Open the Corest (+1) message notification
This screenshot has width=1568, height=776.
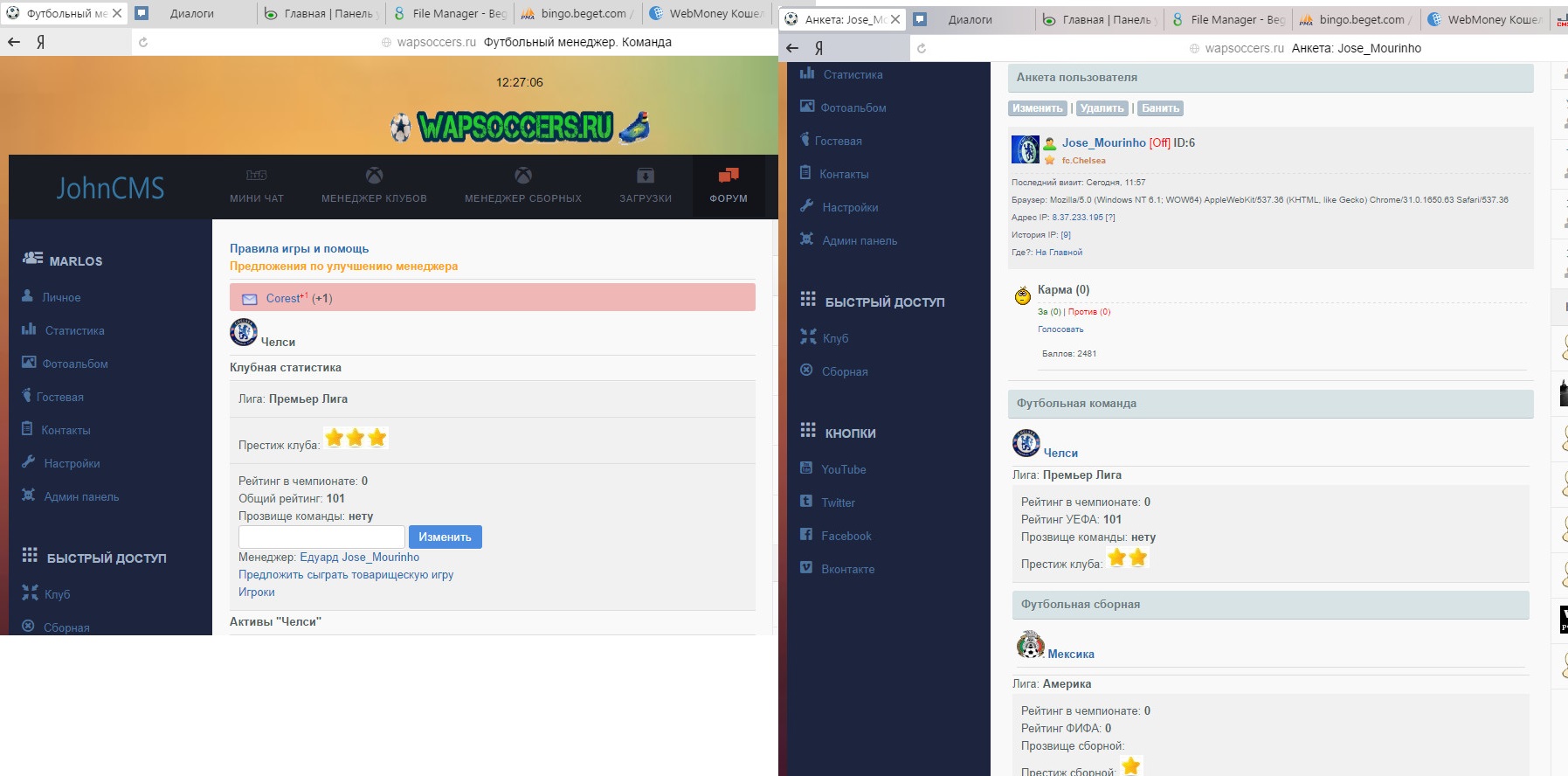493,297
